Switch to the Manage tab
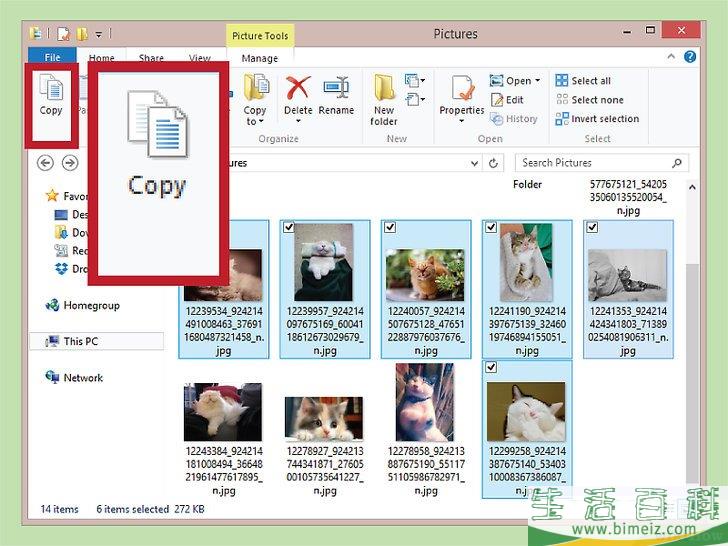The height and width of the screenshot is (546, 728). tap(259, 58)
